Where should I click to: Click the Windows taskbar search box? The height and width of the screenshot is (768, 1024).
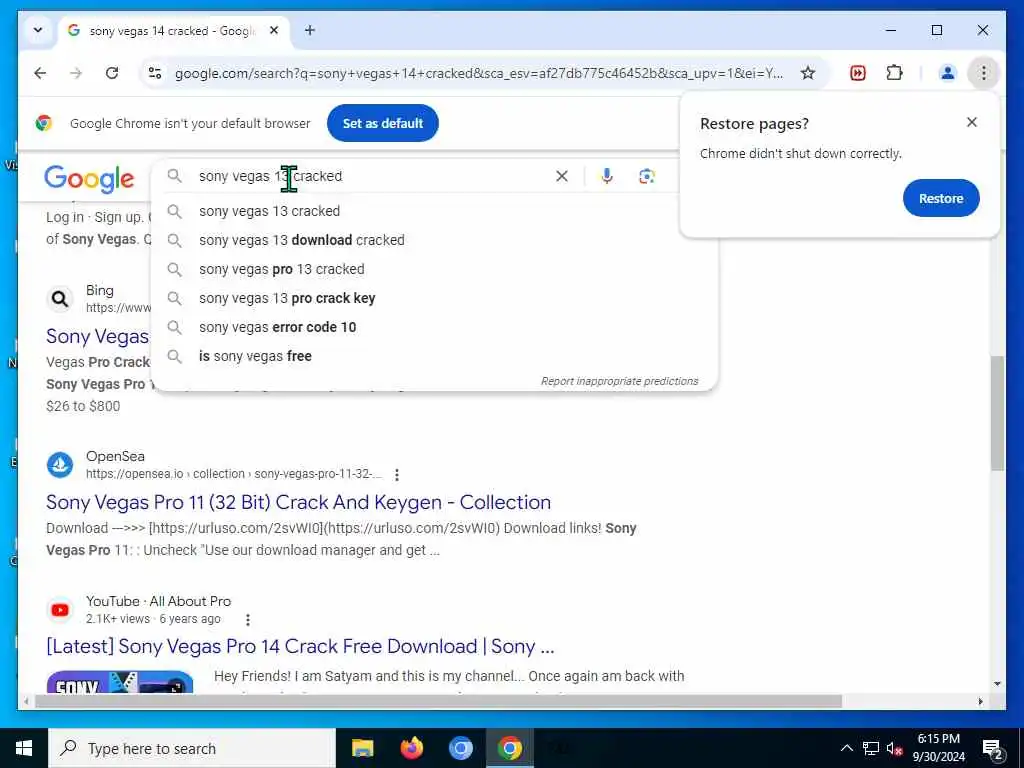click(192, 748)
